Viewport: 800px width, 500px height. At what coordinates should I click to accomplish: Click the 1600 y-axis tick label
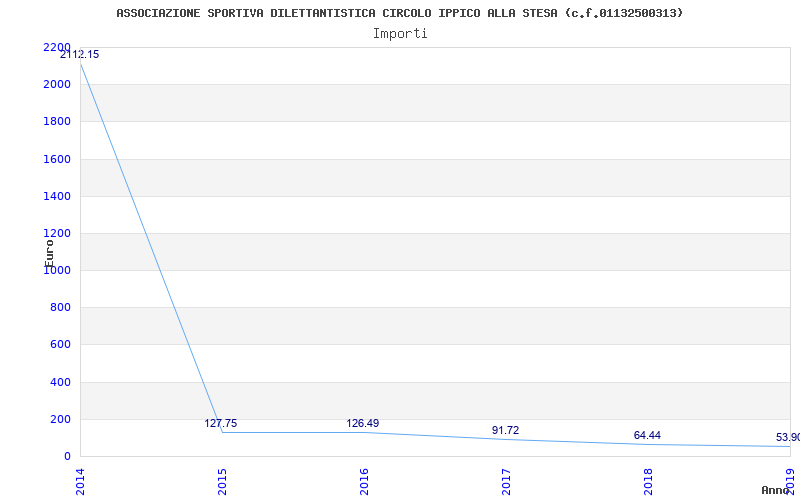(57, 159)
